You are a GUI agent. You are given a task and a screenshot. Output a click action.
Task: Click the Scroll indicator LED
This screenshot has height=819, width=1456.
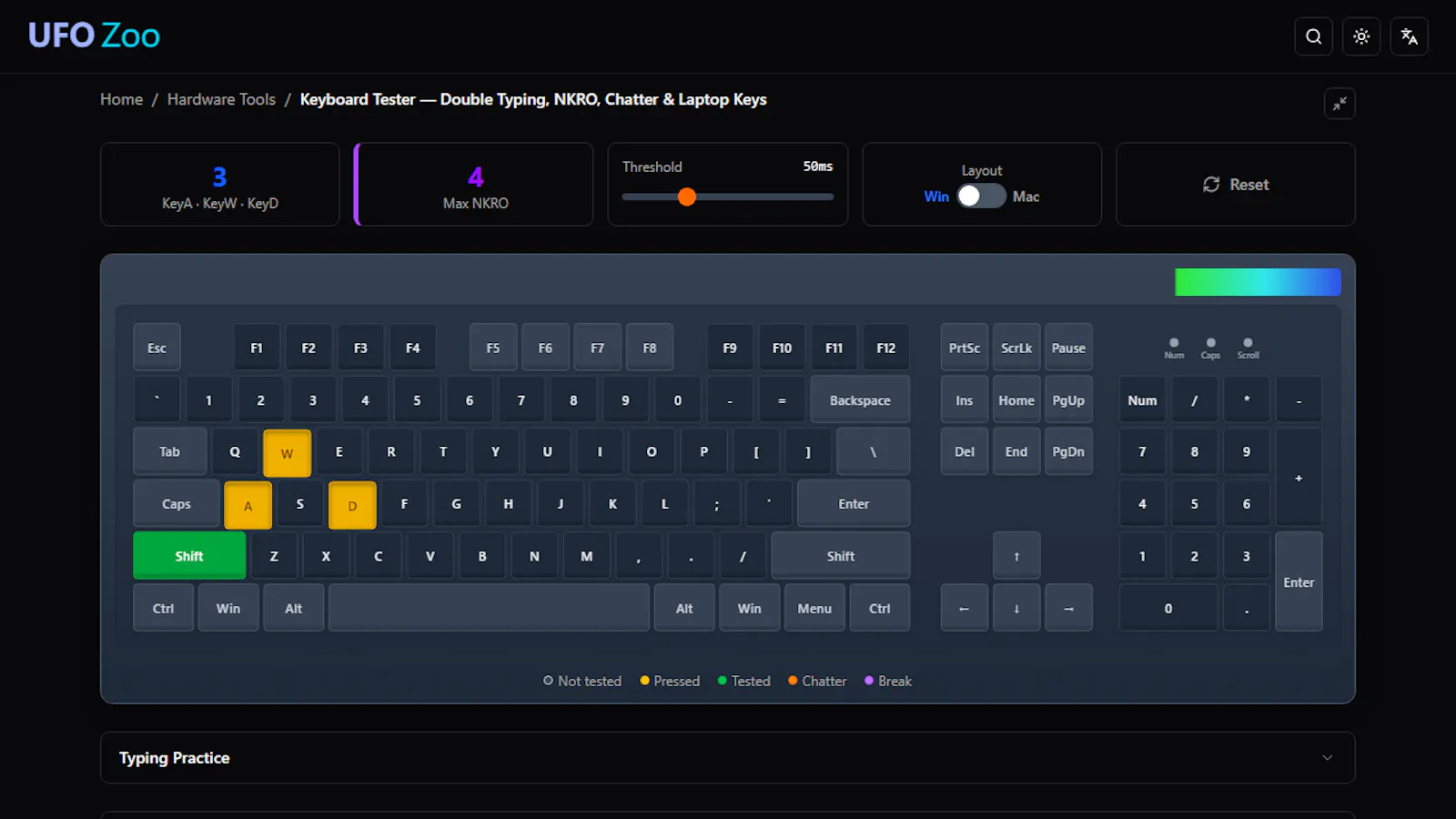tap(1248, 343)
